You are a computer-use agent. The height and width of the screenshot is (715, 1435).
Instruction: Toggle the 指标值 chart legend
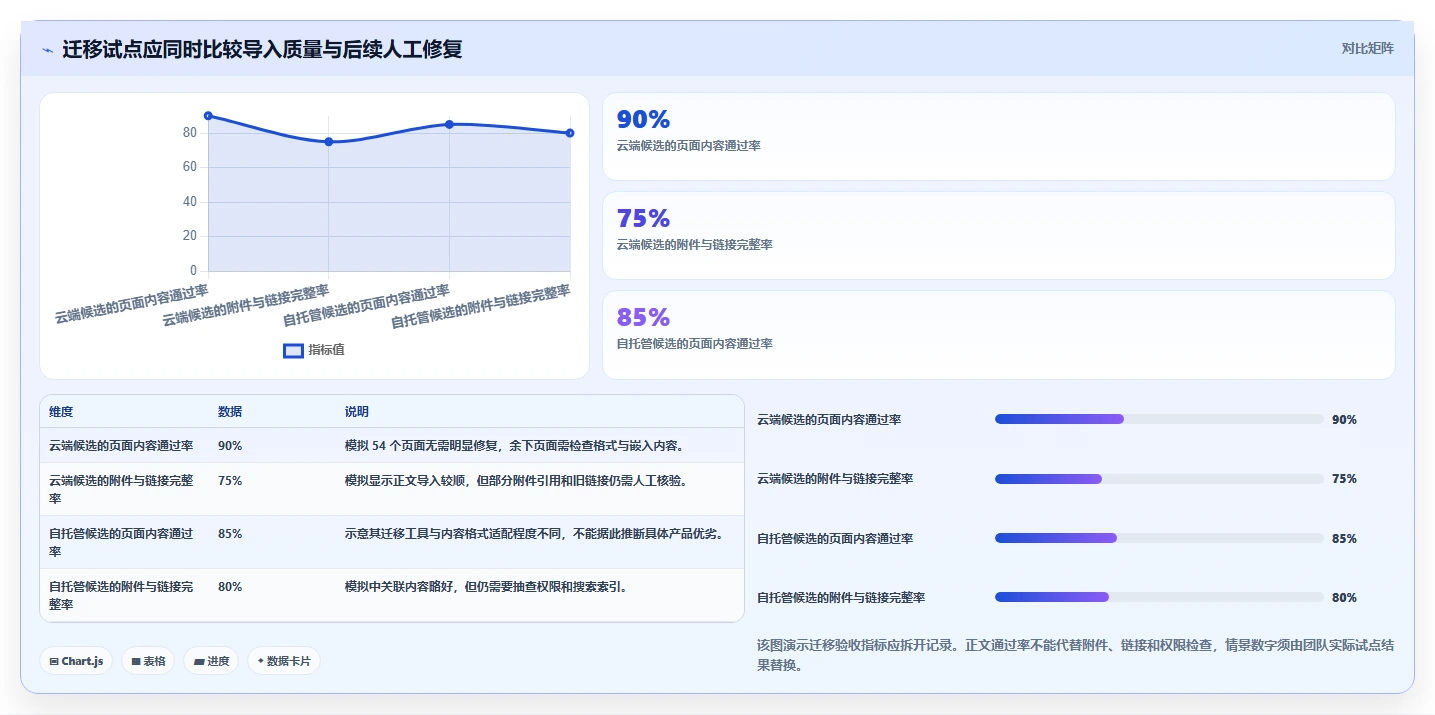314,350
